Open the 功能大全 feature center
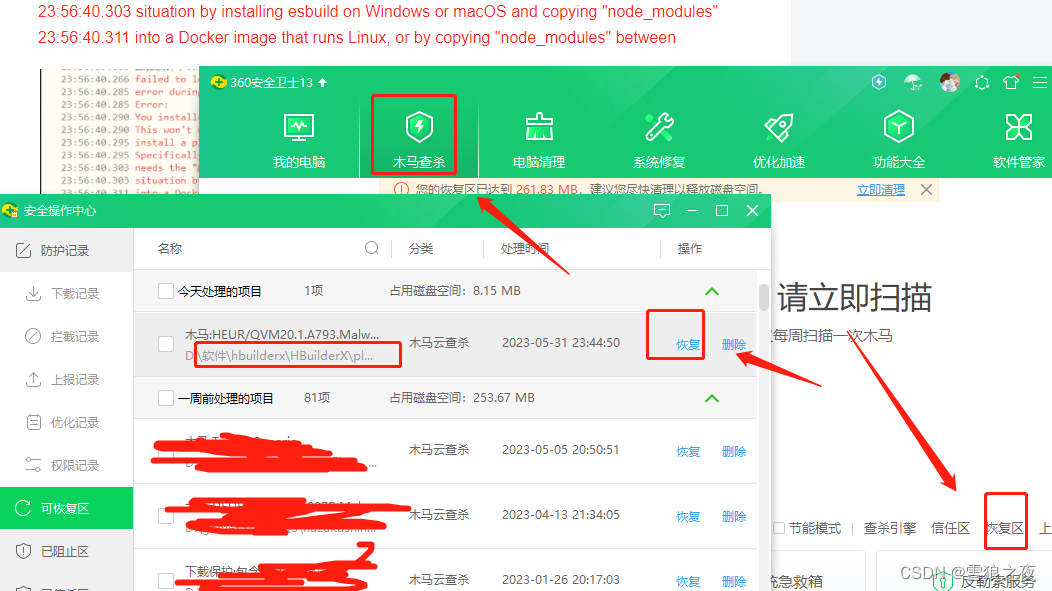This screenshot has height=591, width=1052. (898, 134)
